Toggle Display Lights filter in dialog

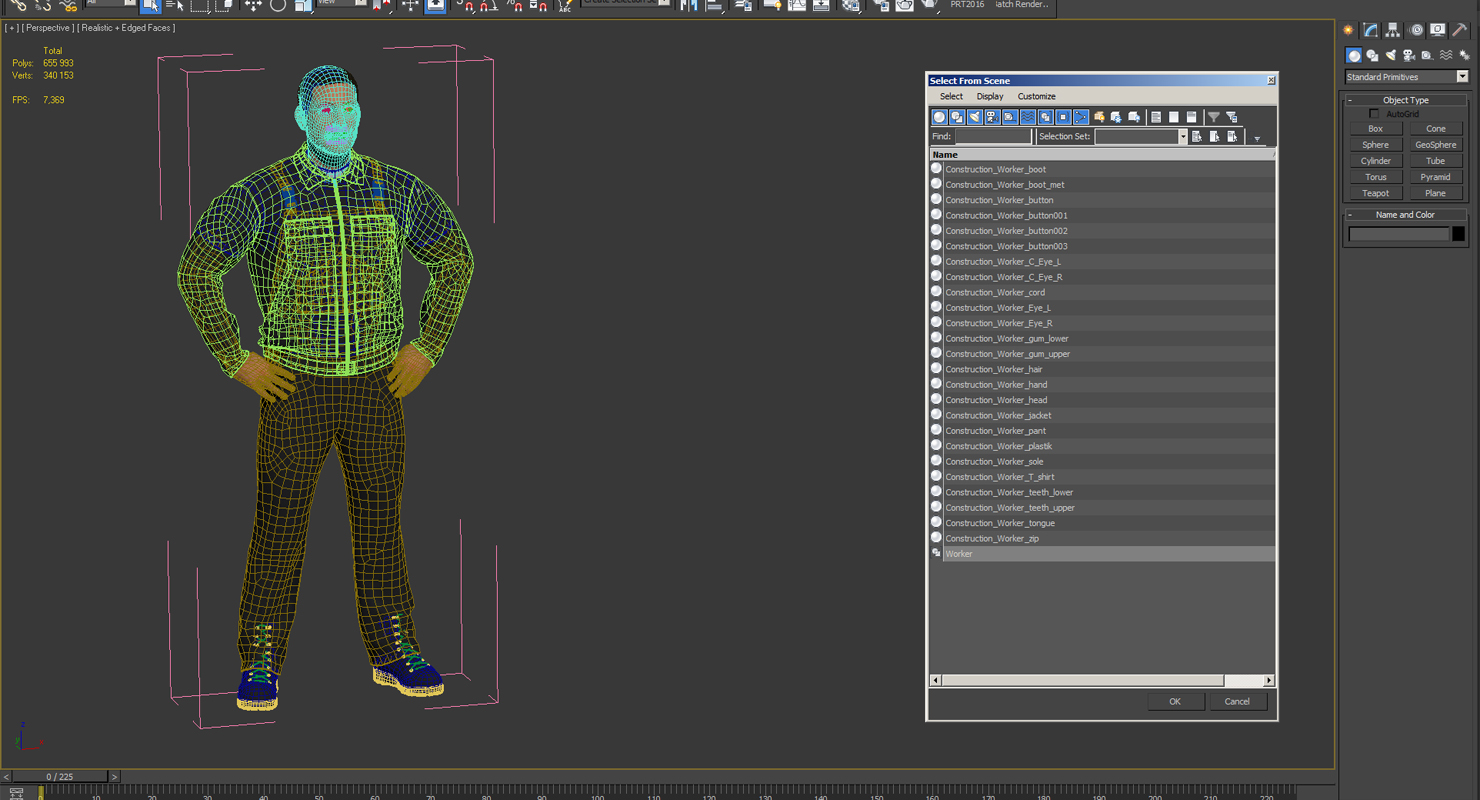975,117
